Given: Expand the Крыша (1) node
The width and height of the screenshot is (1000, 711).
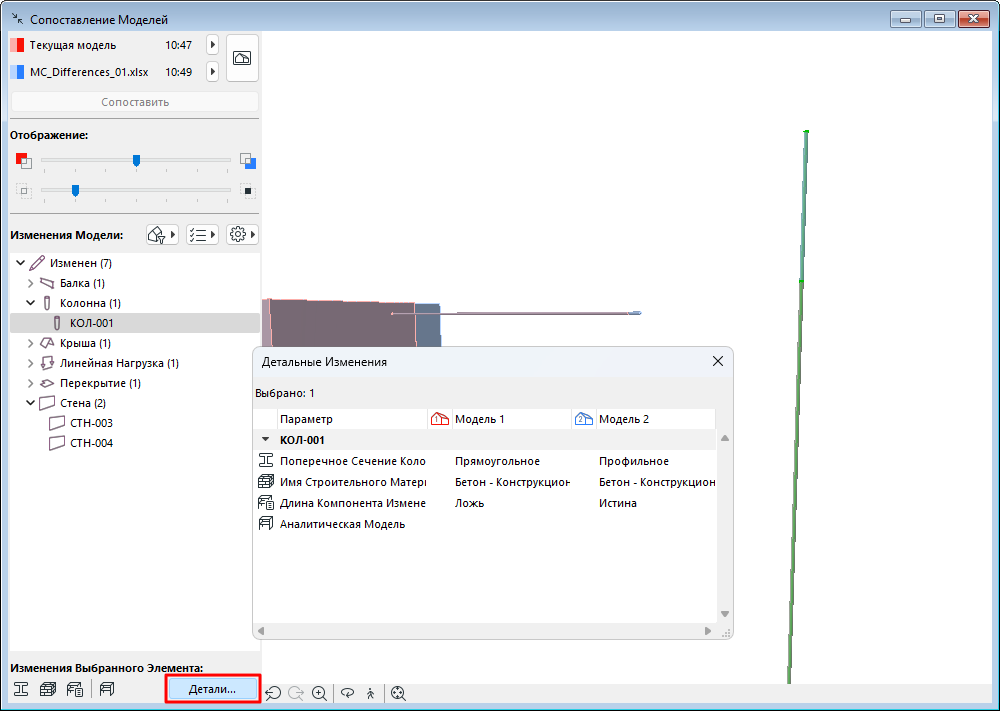Looking at the screenshot, I should point(31,343).
